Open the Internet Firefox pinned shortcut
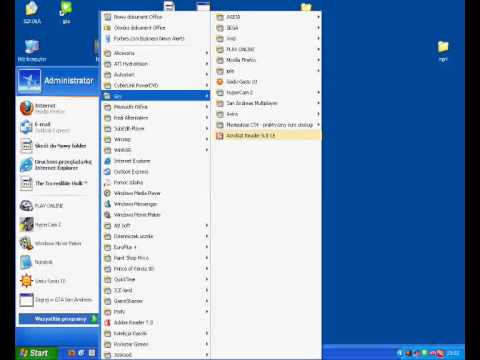The width and height of the screenshot is (480, 360). (57, 108)
